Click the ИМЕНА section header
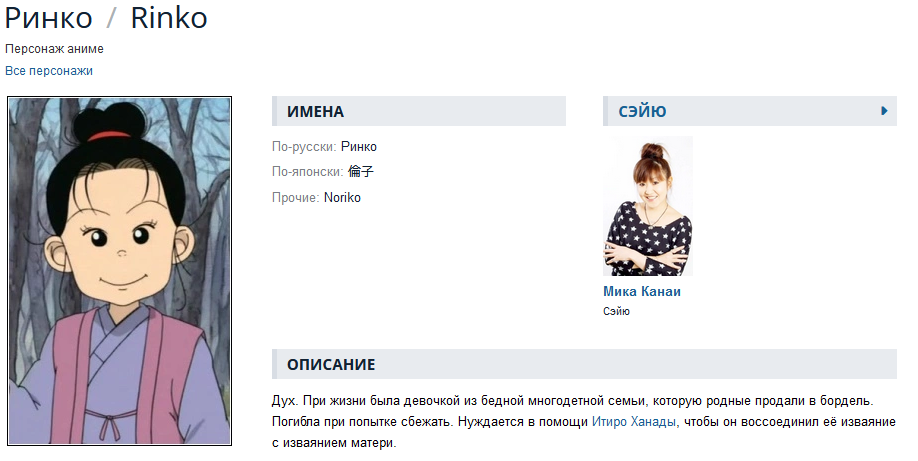Screen dimensions: 918x461 click(419, 111)
